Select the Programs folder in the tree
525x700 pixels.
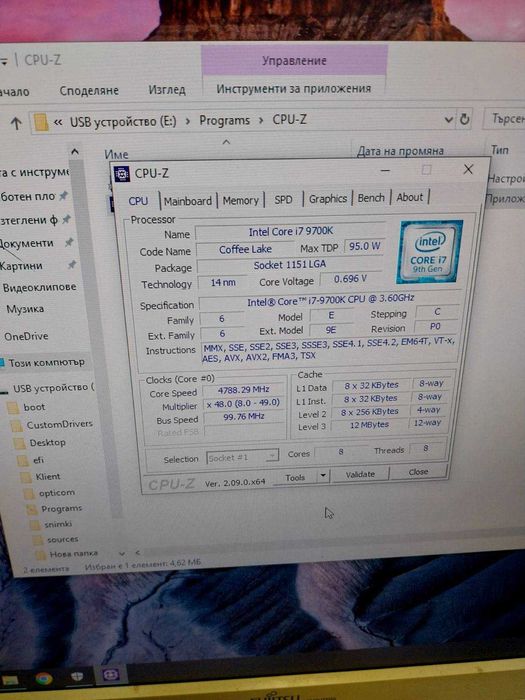click(61, 509)
